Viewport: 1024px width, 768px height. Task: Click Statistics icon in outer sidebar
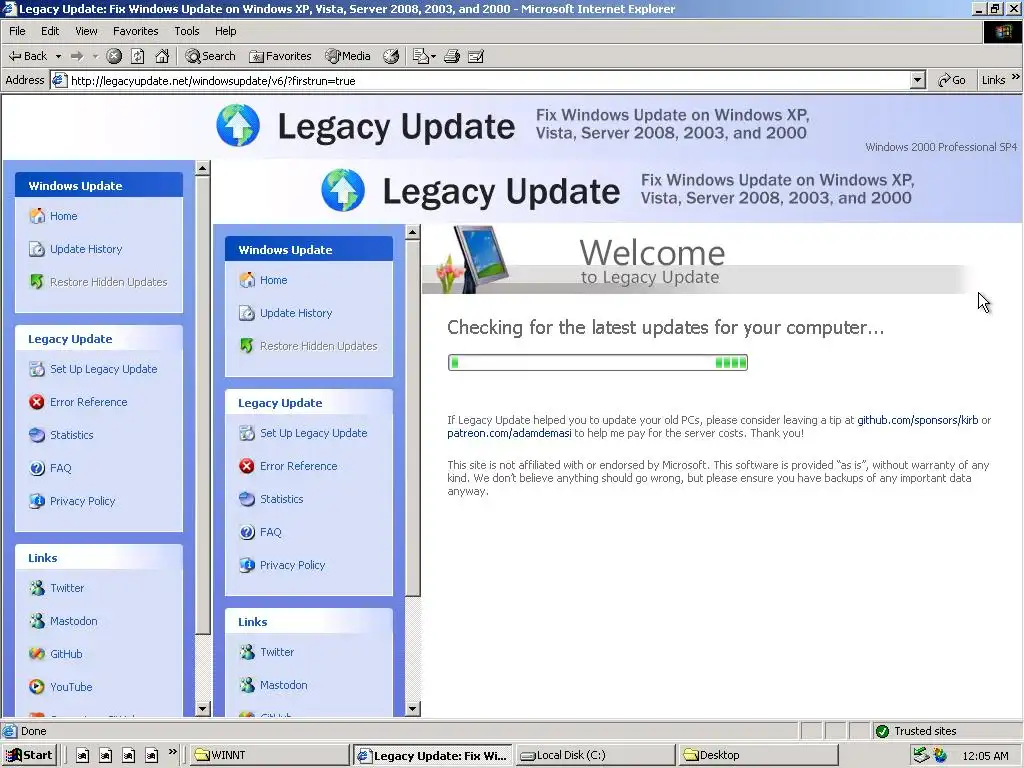tap(37, 435)
